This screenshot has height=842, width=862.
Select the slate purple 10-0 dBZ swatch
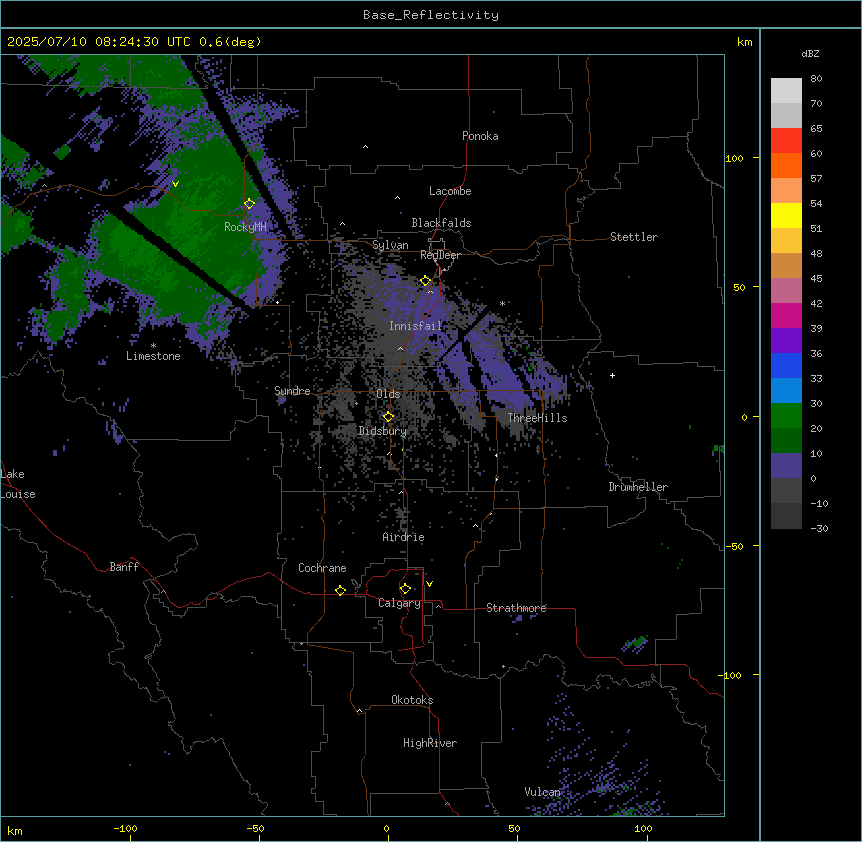pyautogui.click(x=786, y=466)
